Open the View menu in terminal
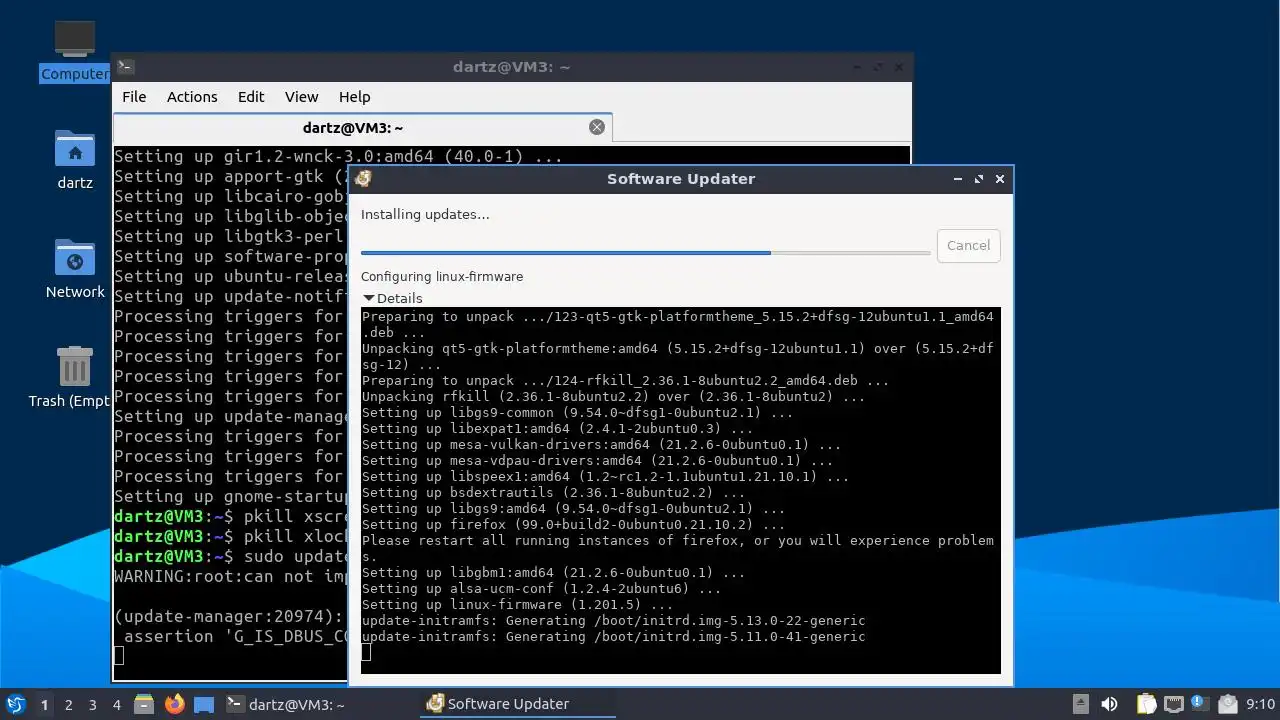 click(x=301, y=97)
